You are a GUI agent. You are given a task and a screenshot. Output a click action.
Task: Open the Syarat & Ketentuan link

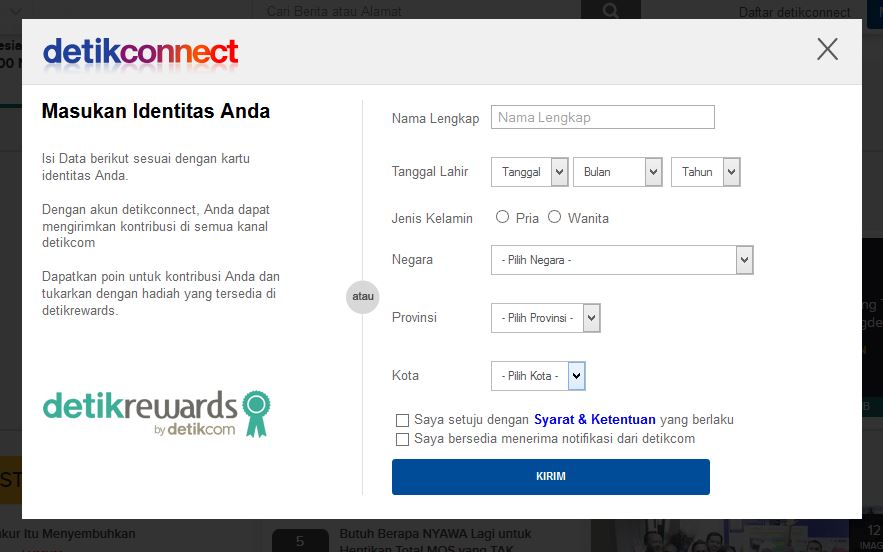595,420
